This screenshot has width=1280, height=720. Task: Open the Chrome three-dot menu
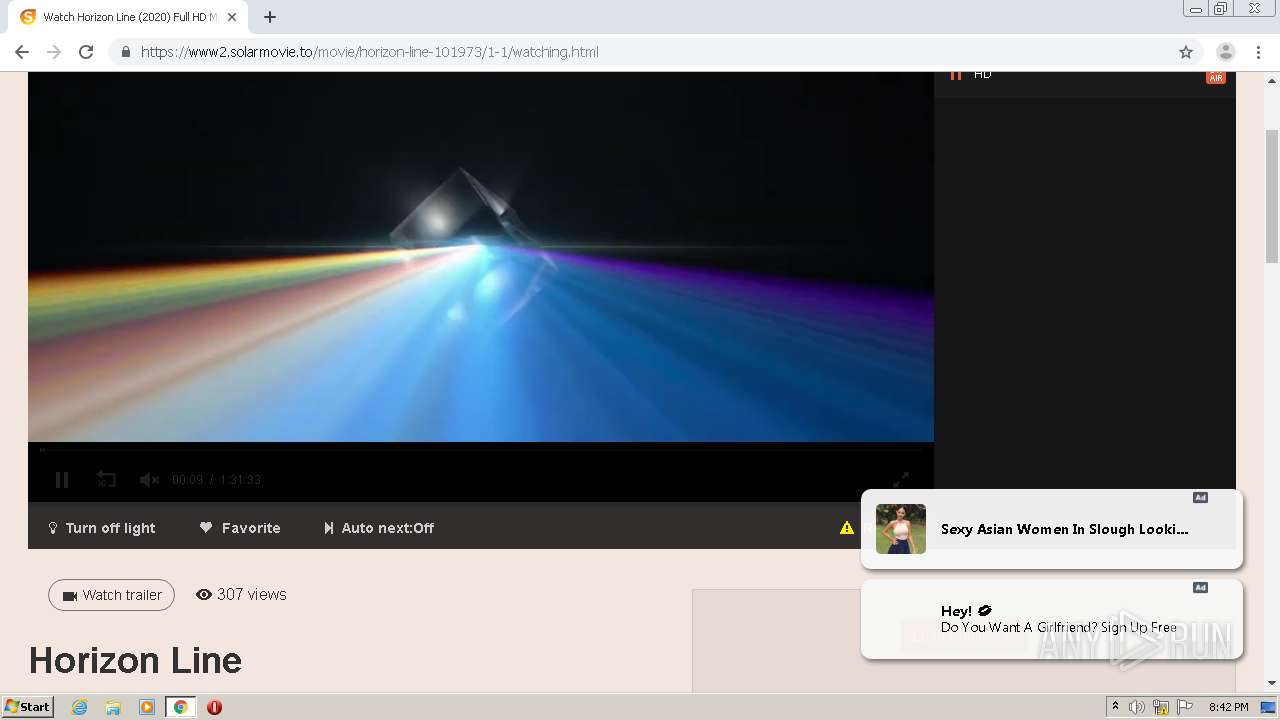(1258, 52)
